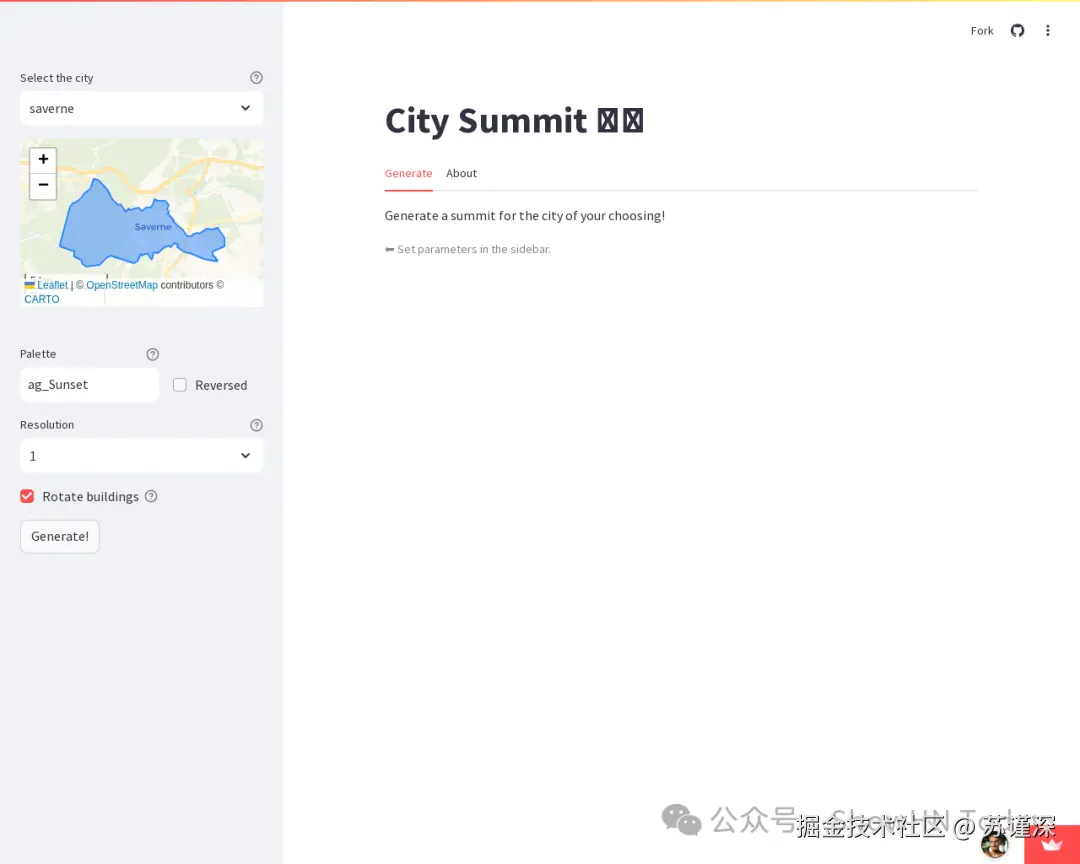This screenshot has width=1080, height=864.
Task: Click the zoom-out button on the map
Action: tap(43, 185)
